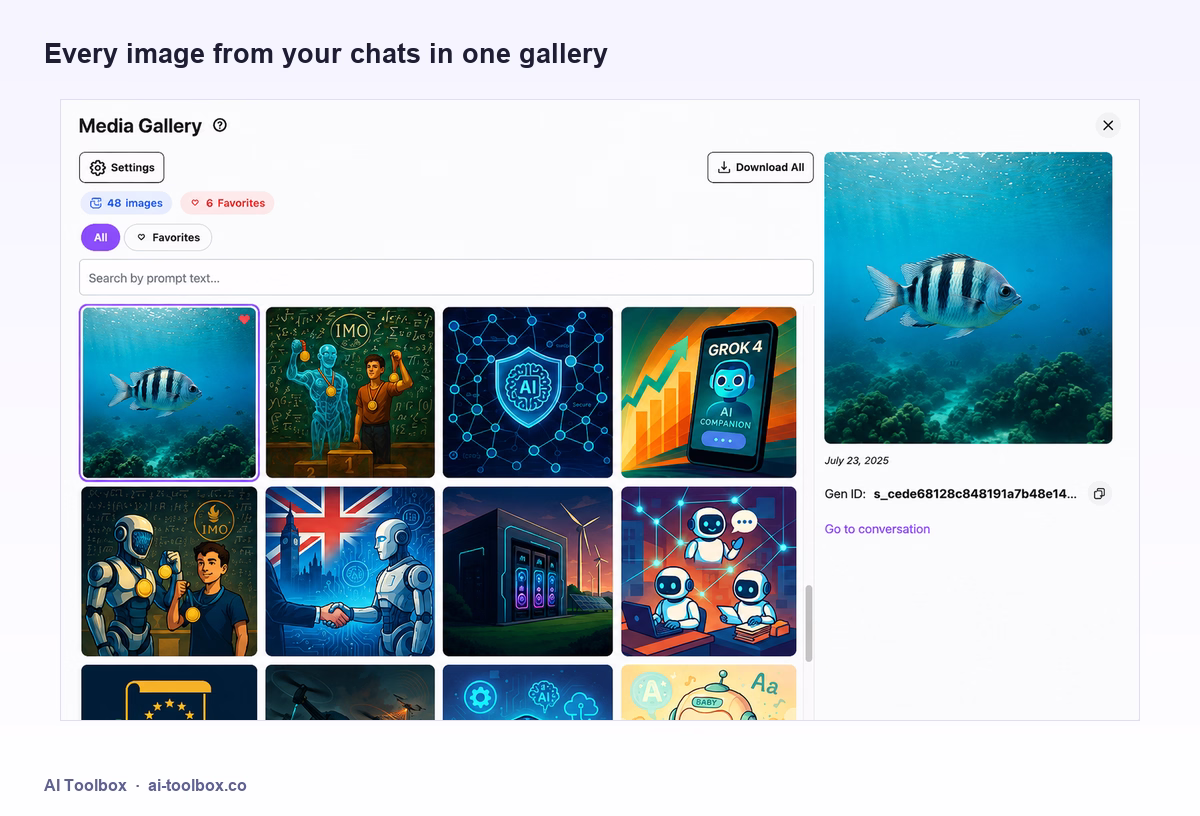Switch to the Favorites filter tab
Image resolution: width=1200 pixels, height=816 pixels.
pos(168,237)
